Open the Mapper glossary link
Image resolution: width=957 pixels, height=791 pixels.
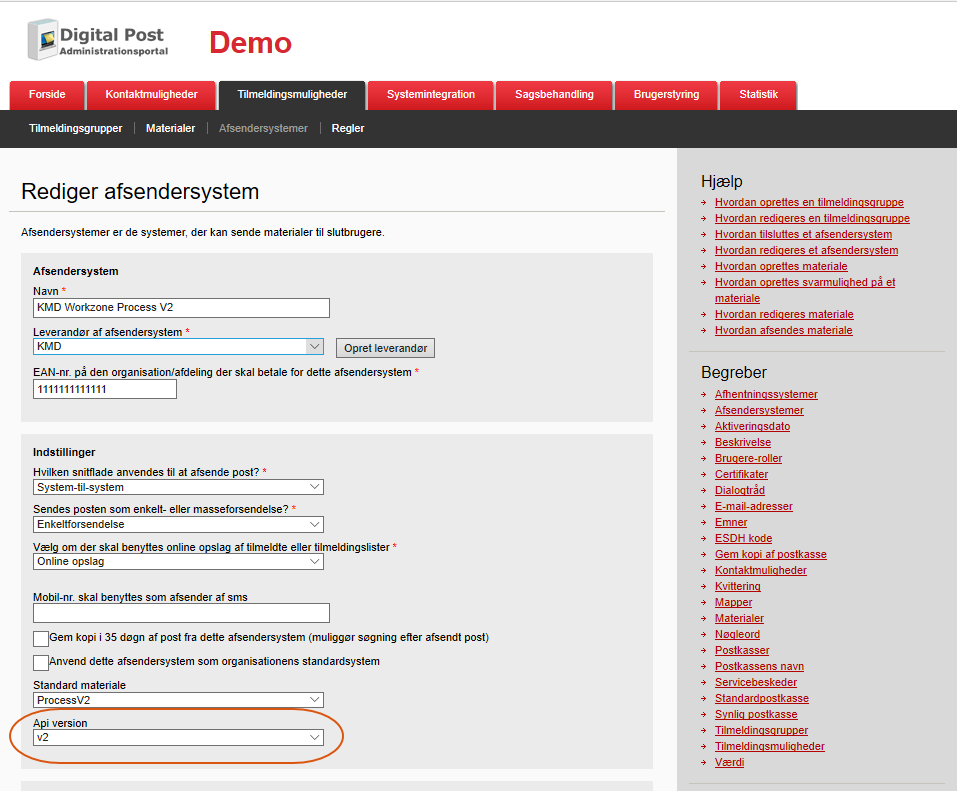734,602
